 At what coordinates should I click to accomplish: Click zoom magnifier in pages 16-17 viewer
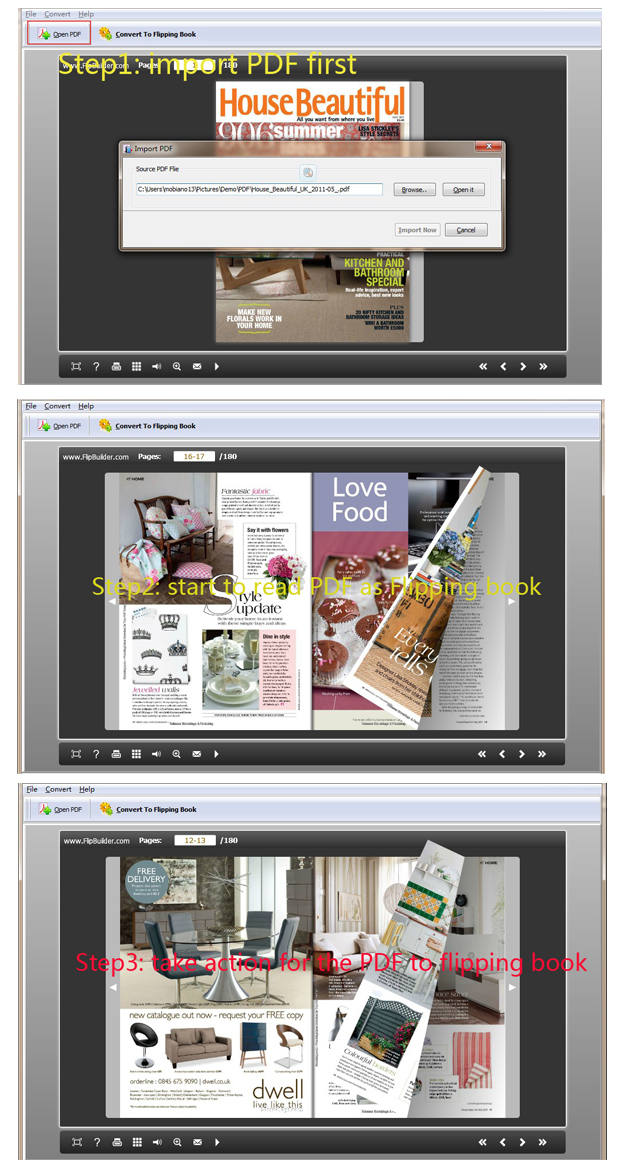[x=177, y=754]
